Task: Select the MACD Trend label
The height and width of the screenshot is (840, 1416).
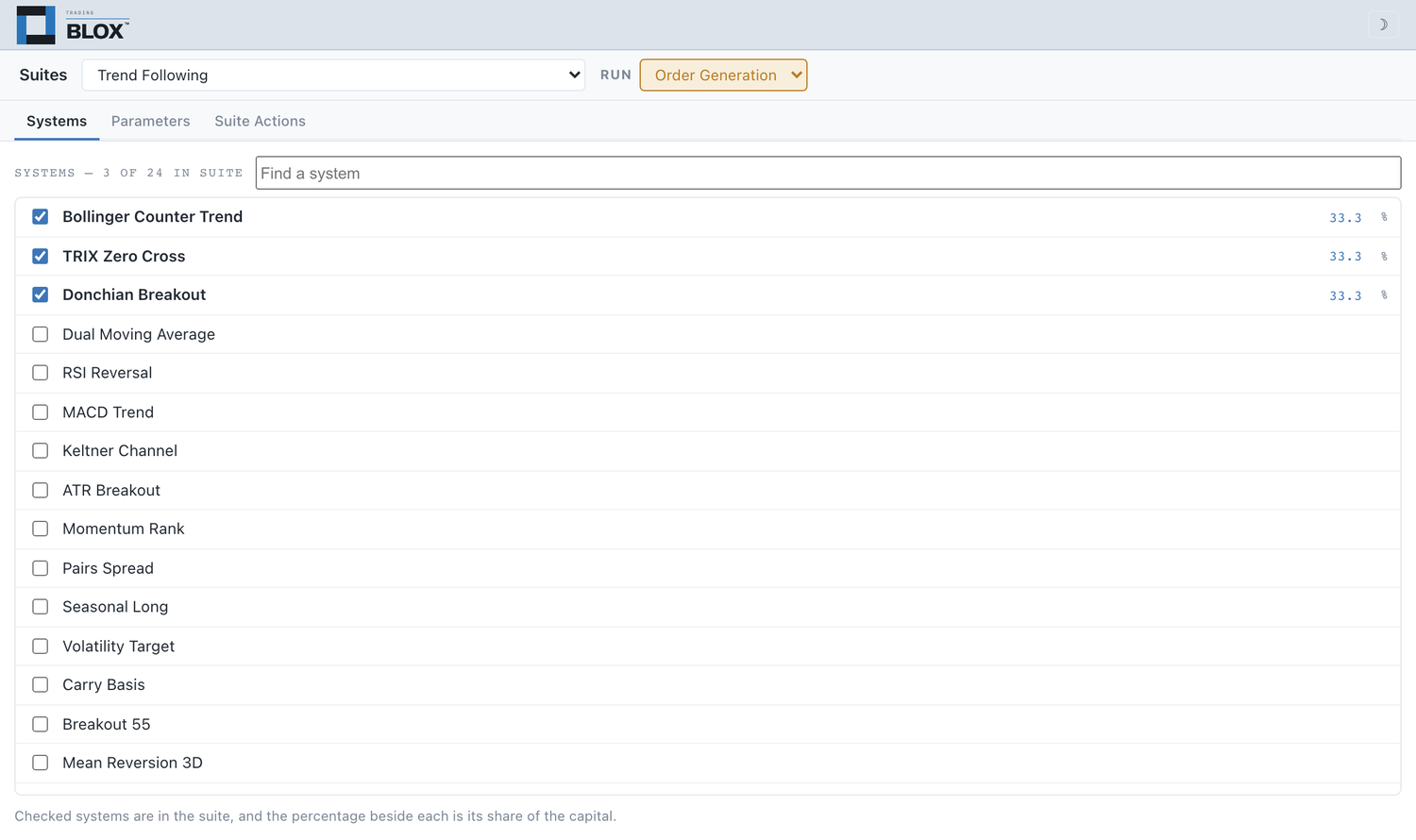Action: tap(109, 412)
